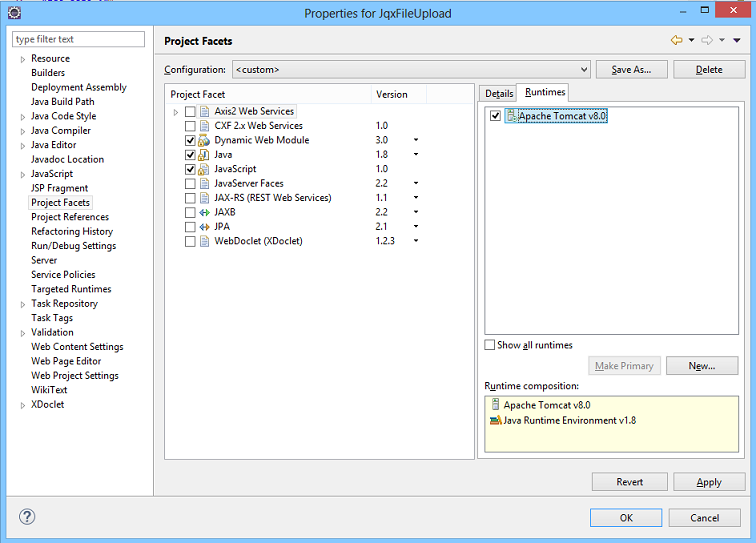Click the help question mark icon
The width and height of the screenshot is (756, 543).
[x=27, y=517]
